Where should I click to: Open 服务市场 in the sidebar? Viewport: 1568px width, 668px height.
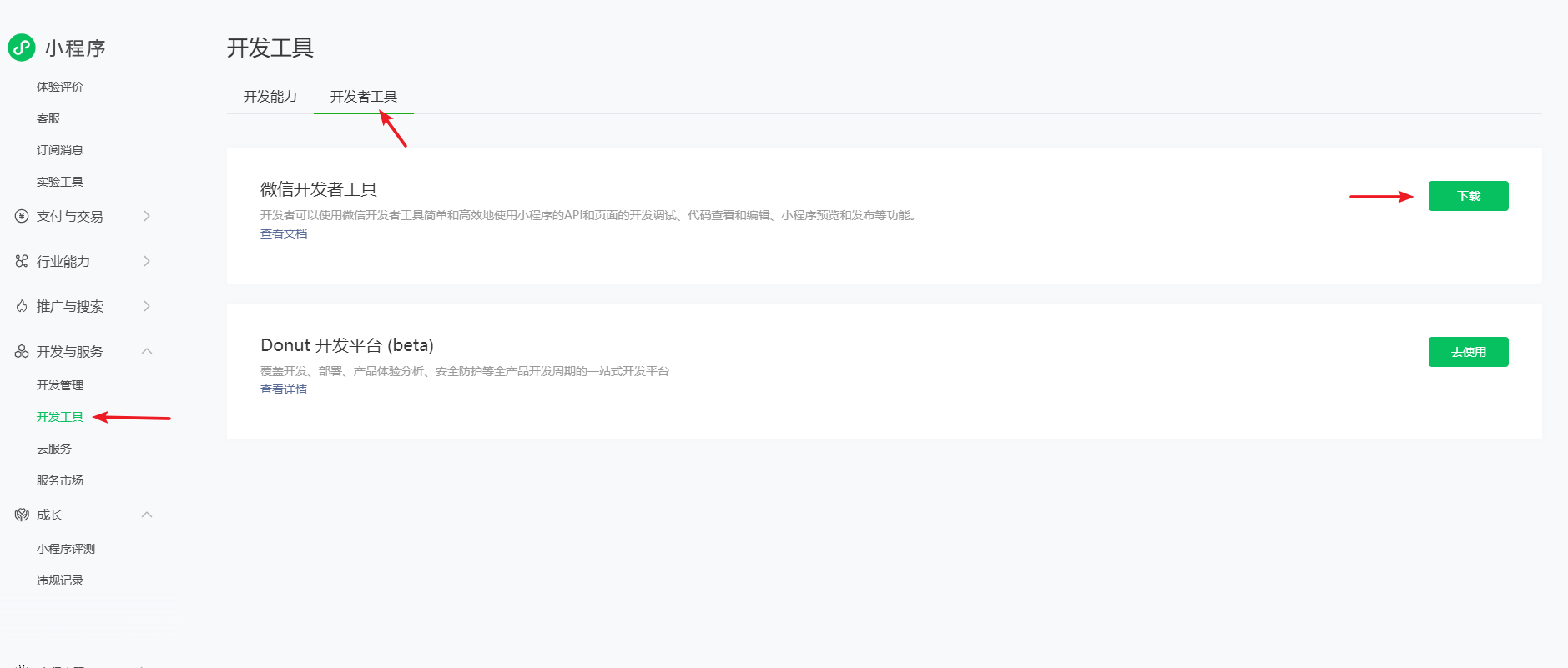coord(60,480)
